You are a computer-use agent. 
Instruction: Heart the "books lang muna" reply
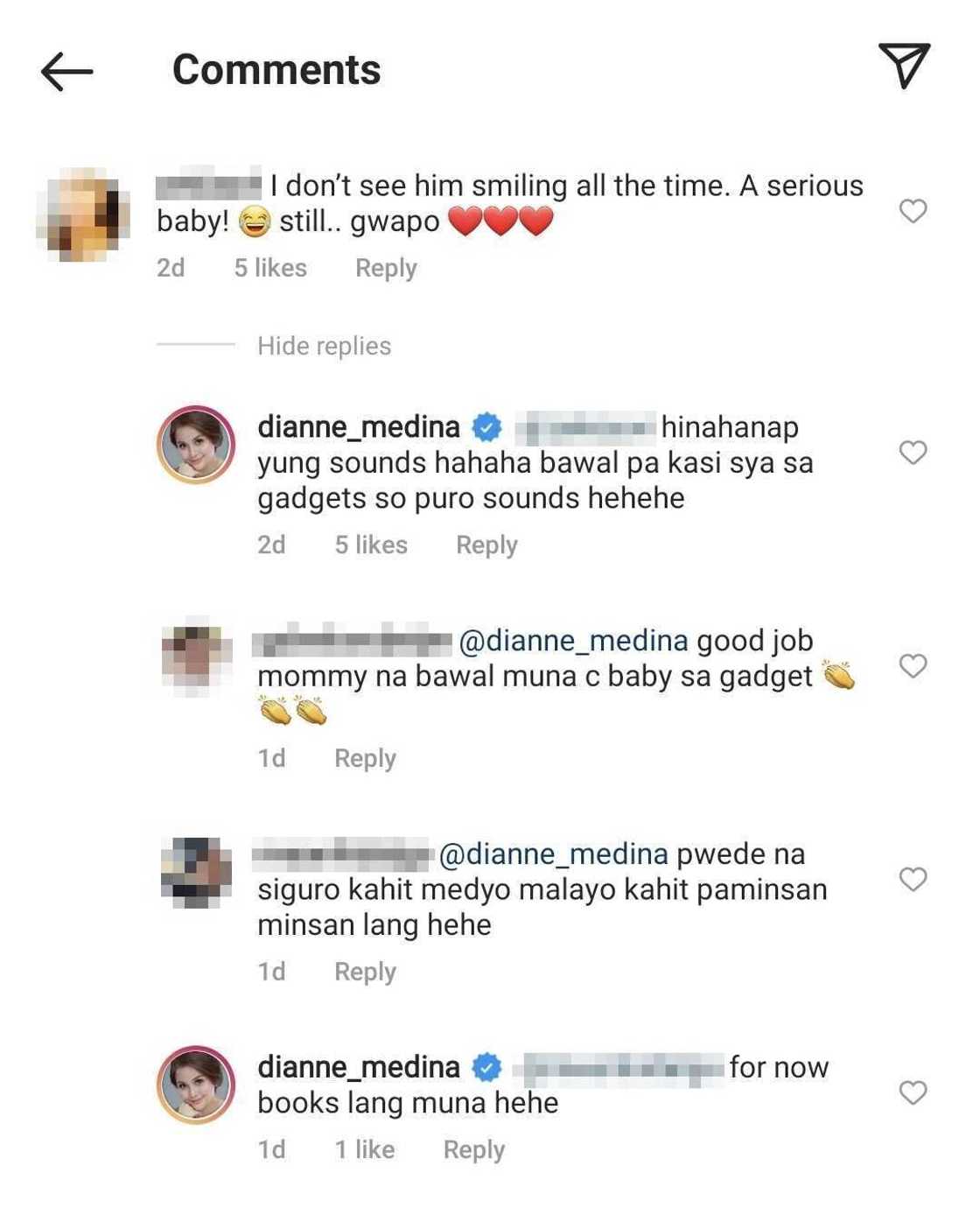(913, 1092)
